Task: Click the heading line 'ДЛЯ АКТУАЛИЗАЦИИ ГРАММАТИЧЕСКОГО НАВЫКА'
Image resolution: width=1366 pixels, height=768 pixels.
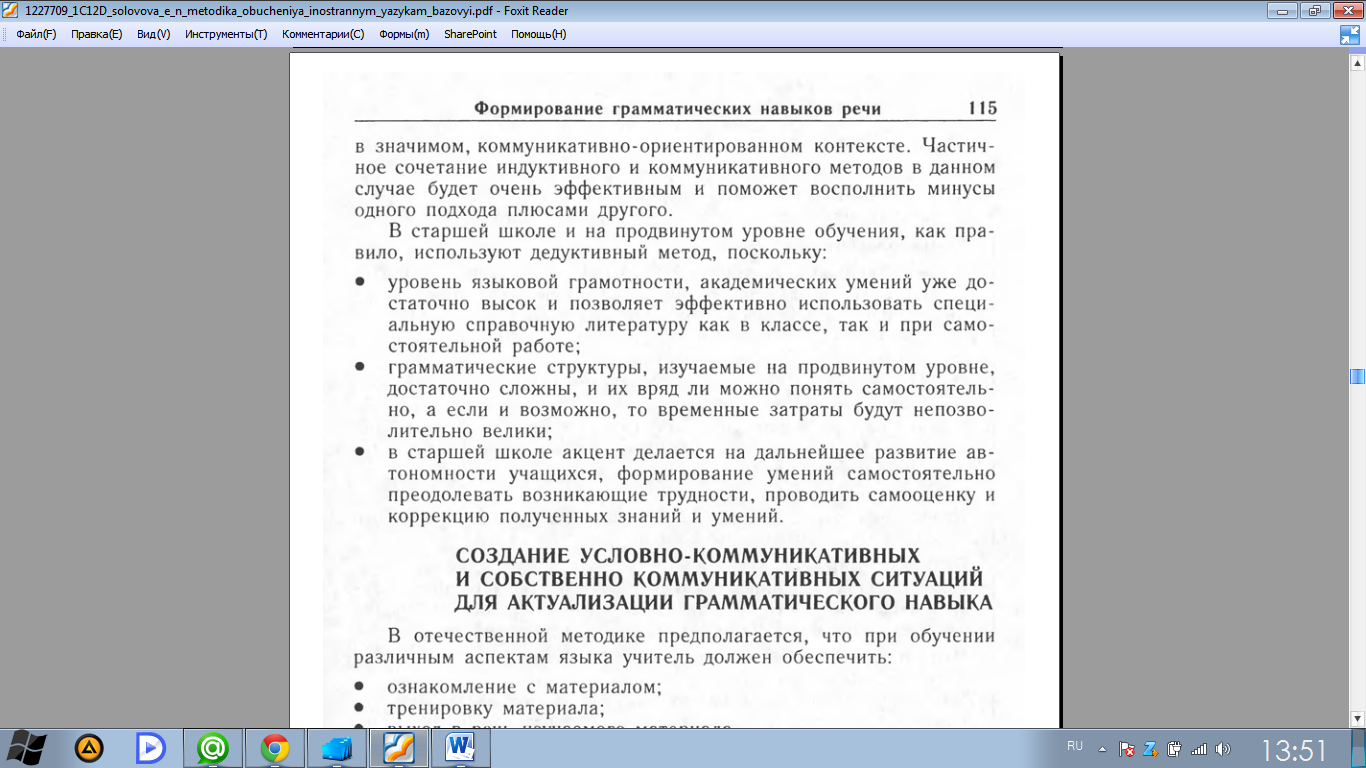Action: 723,603
